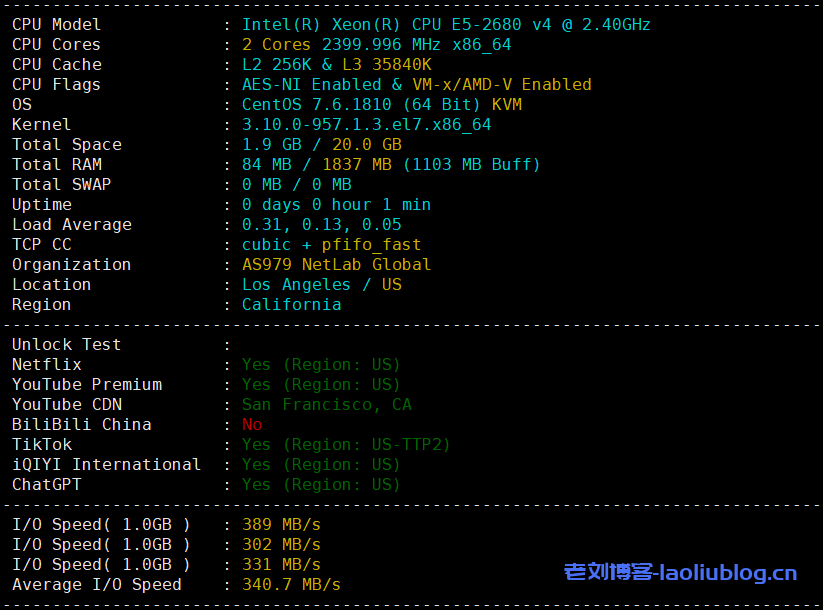Click the AS979 NetLab Global organization
The height and width of the screenshot is (610, 823).
pyautogui.click(x=336, y=264)
